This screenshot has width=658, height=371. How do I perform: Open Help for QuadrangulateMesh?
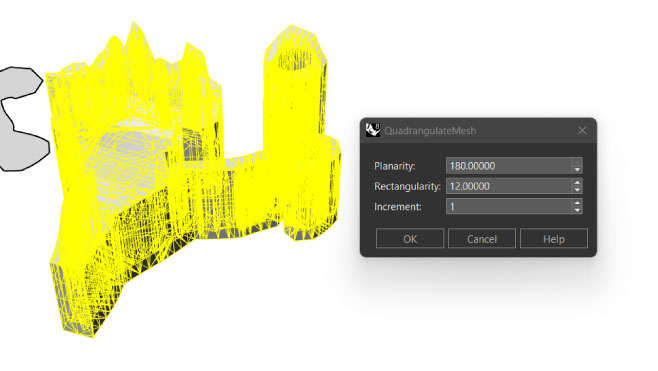pyautogui.click(x=554, y=239)
